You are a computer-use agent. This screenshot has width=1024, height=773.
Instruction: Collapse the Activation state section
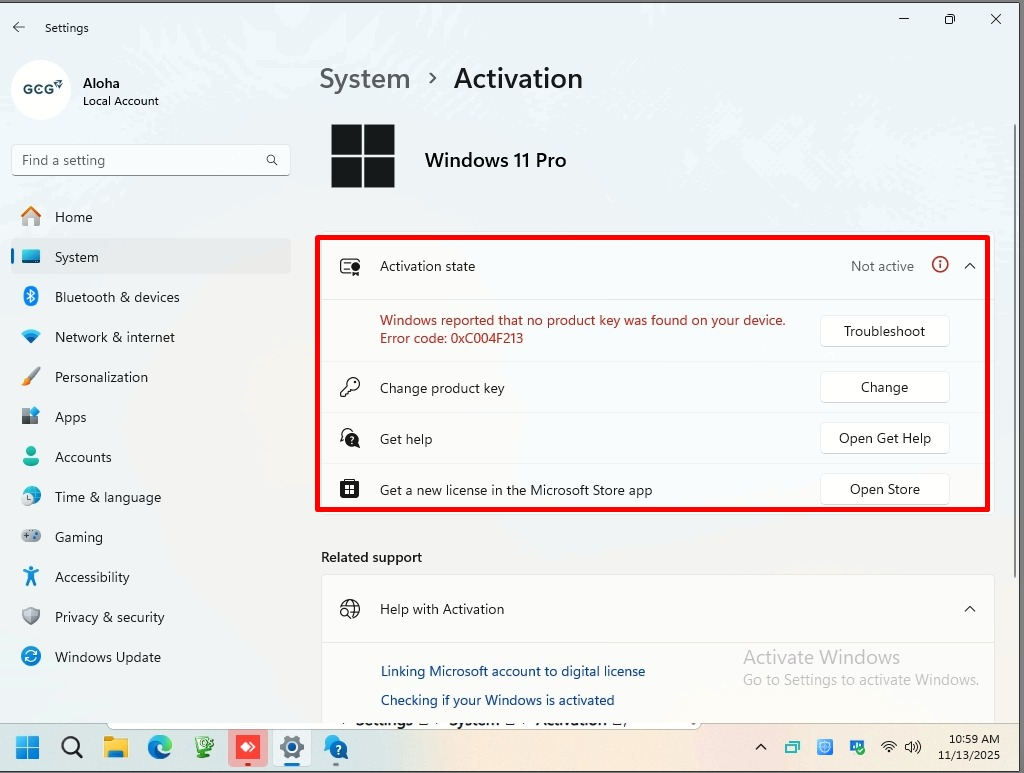coord(970,266)
